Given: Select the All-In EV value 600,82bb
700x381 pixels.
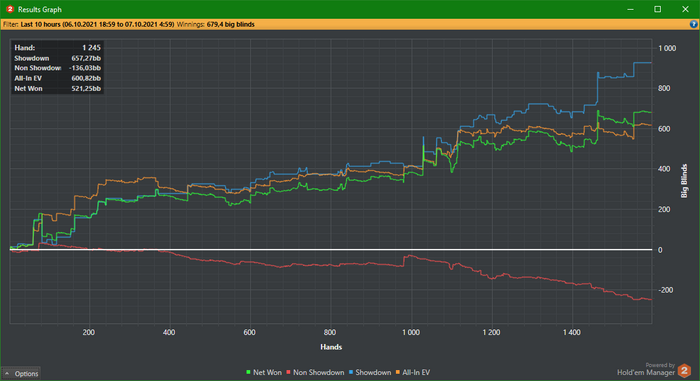Looking at the screenshot, I should click(86, 78).
